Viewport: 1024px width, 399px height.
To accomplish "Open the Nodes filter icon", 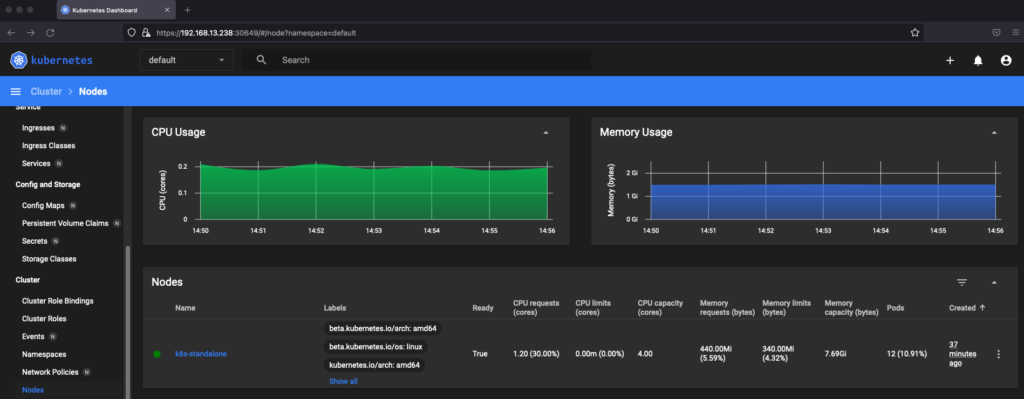I will 962,282.
